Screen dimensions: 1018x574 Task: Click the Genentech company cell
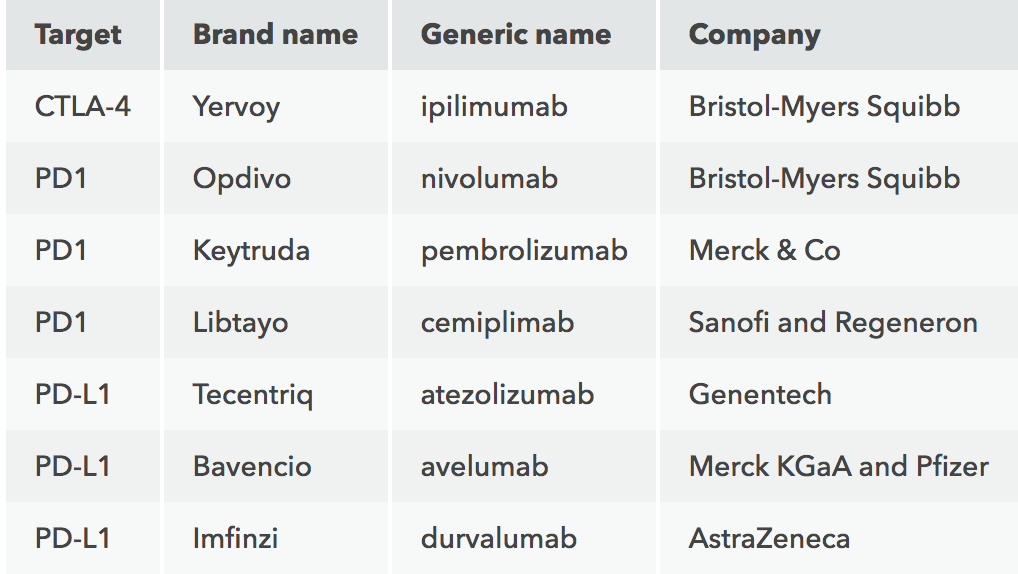pos(760,395)
